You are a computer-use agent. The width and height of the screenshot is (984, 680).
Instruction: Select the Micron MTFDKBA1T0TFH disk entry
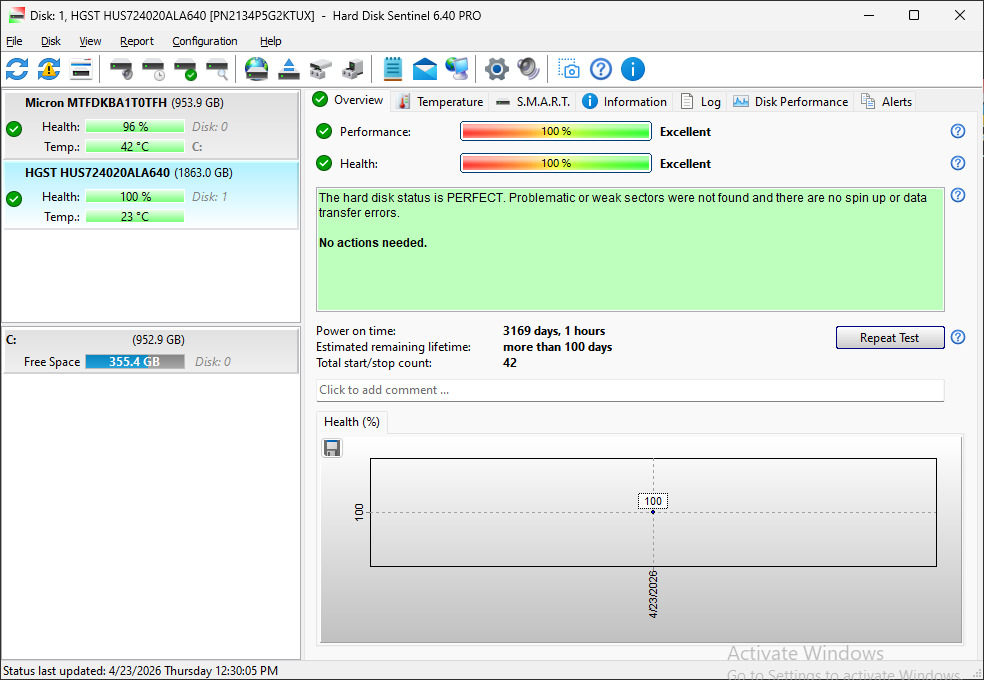(151, 125)
